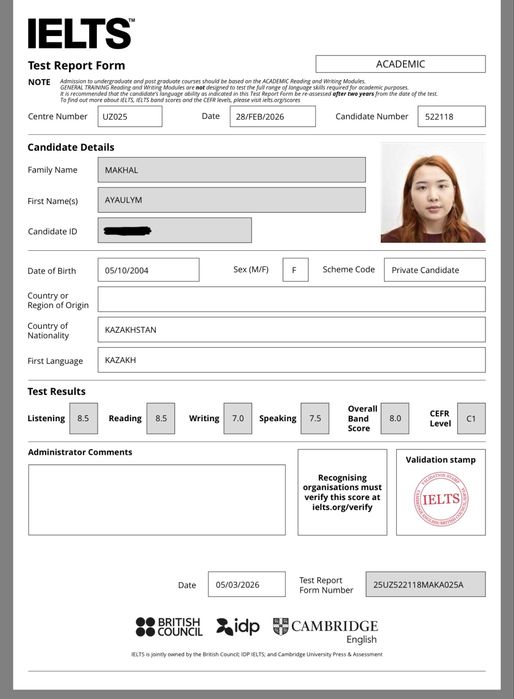The width and height of the screenshot is (514, 699).
Task: Click the IELTS logo at the top
Action: pos(81,33)
